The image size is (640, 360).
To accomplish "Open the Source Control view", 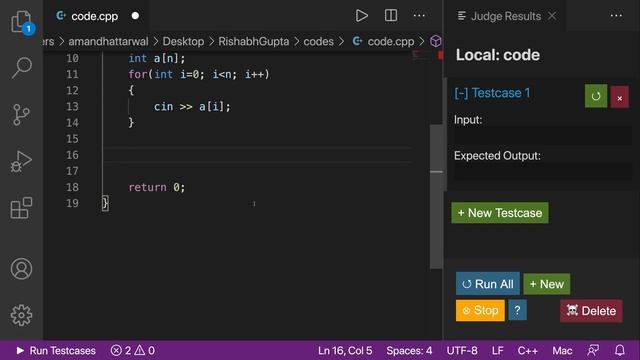I will tap(21, 115).
